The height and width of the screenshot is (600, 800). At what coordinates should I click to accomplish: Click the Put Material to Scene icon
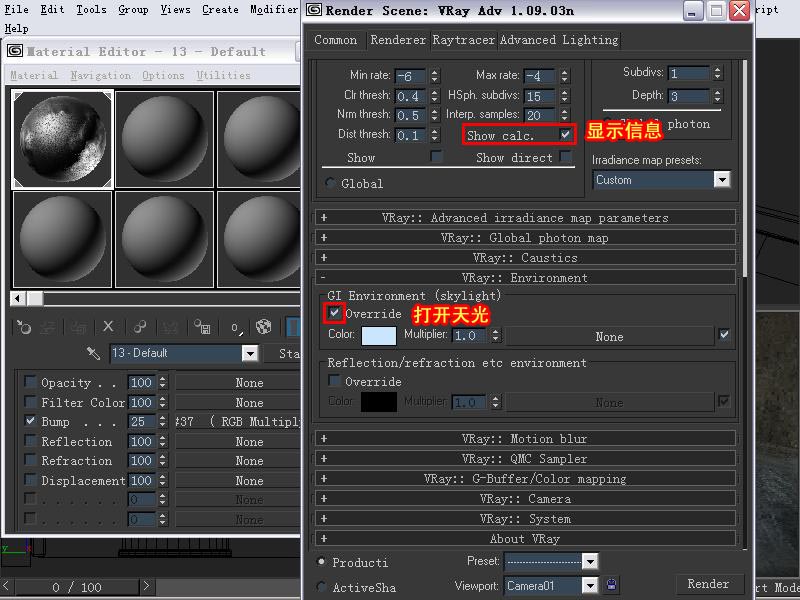pyautogui.click(x=48, y=327)
